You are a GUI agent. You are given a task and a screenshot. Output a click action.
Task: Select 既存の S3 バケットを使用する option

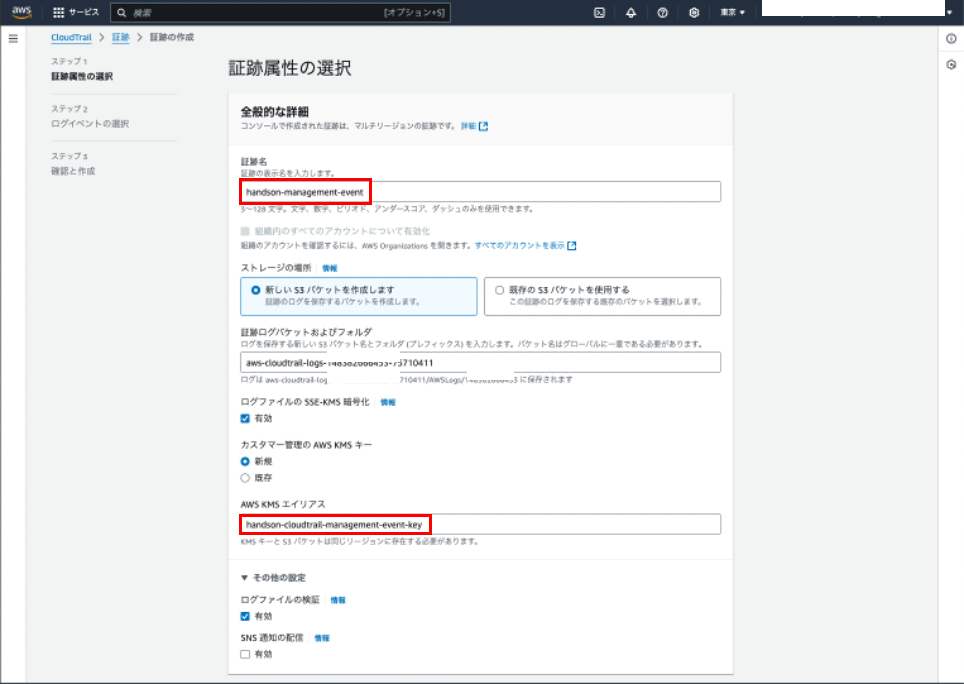pos(602,296)
